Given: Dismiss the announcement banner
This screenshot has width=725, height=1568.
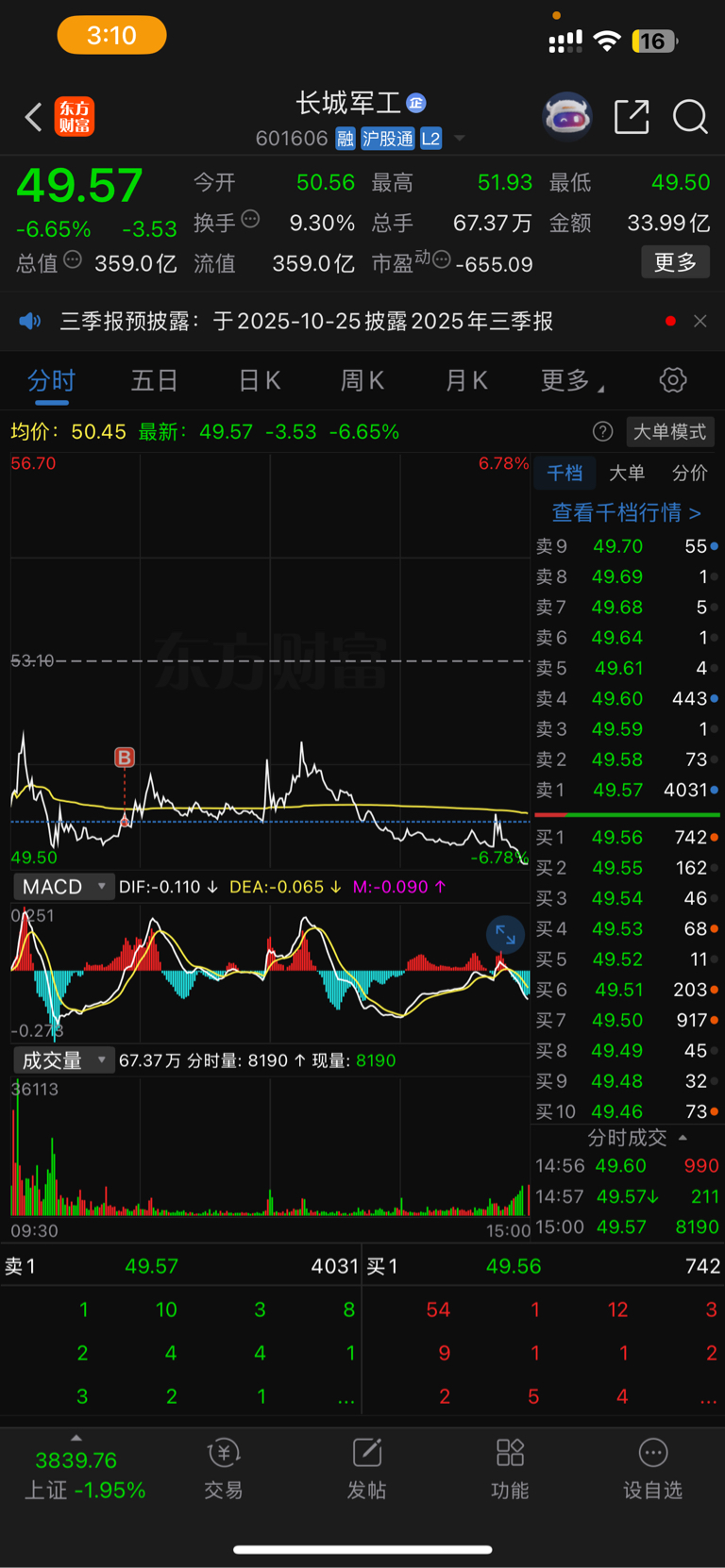Looking at the screenshot, I should point(700,322).
